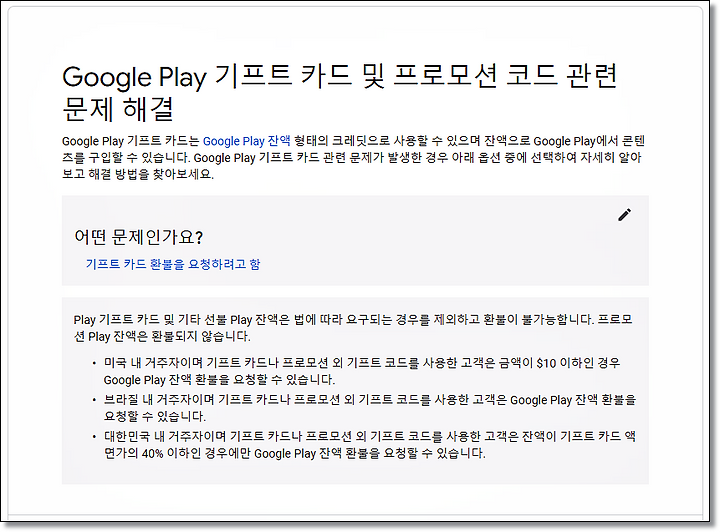This screenshot has height=532, width=720.
Task: Click the 어떤 문제인가요? question heading
Action: tap(139, 237)
